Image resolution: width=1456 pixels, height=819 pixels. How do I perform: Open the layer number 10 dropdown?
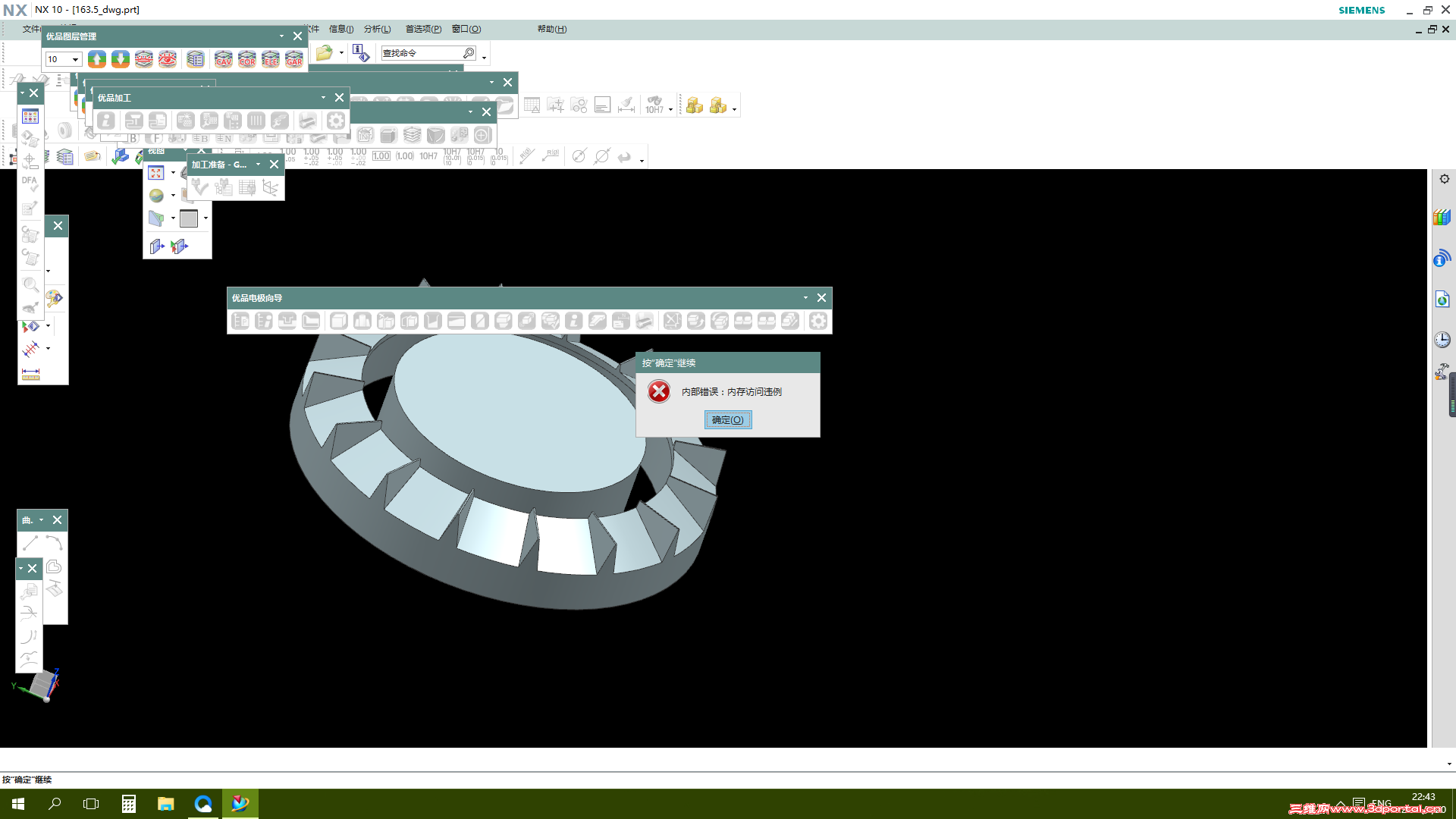75,60
